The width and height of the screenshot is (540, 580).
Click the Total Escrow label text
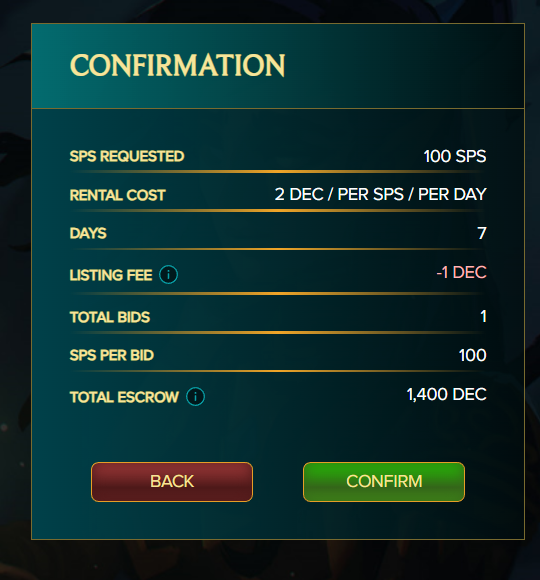click(x=124, y=397)
